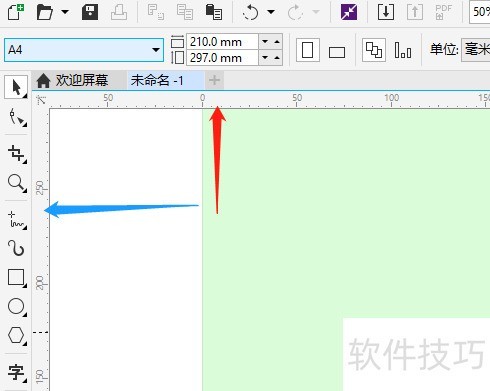This screenshot has height=391, width=490.
Task: Click the zoom level field
Action: (x=480, y=12)
